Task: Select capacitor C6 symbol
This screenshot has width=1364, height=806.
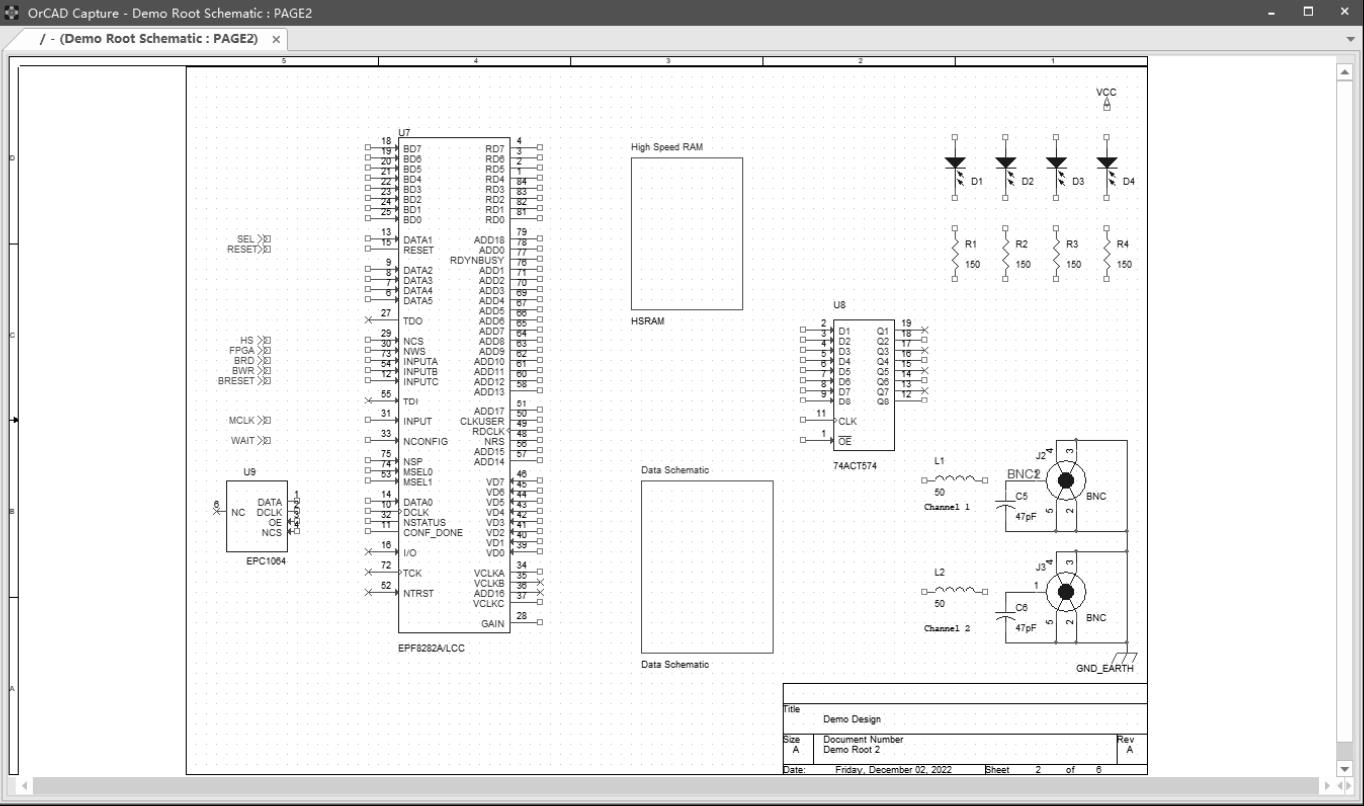Action: [x=1005, y=618]
